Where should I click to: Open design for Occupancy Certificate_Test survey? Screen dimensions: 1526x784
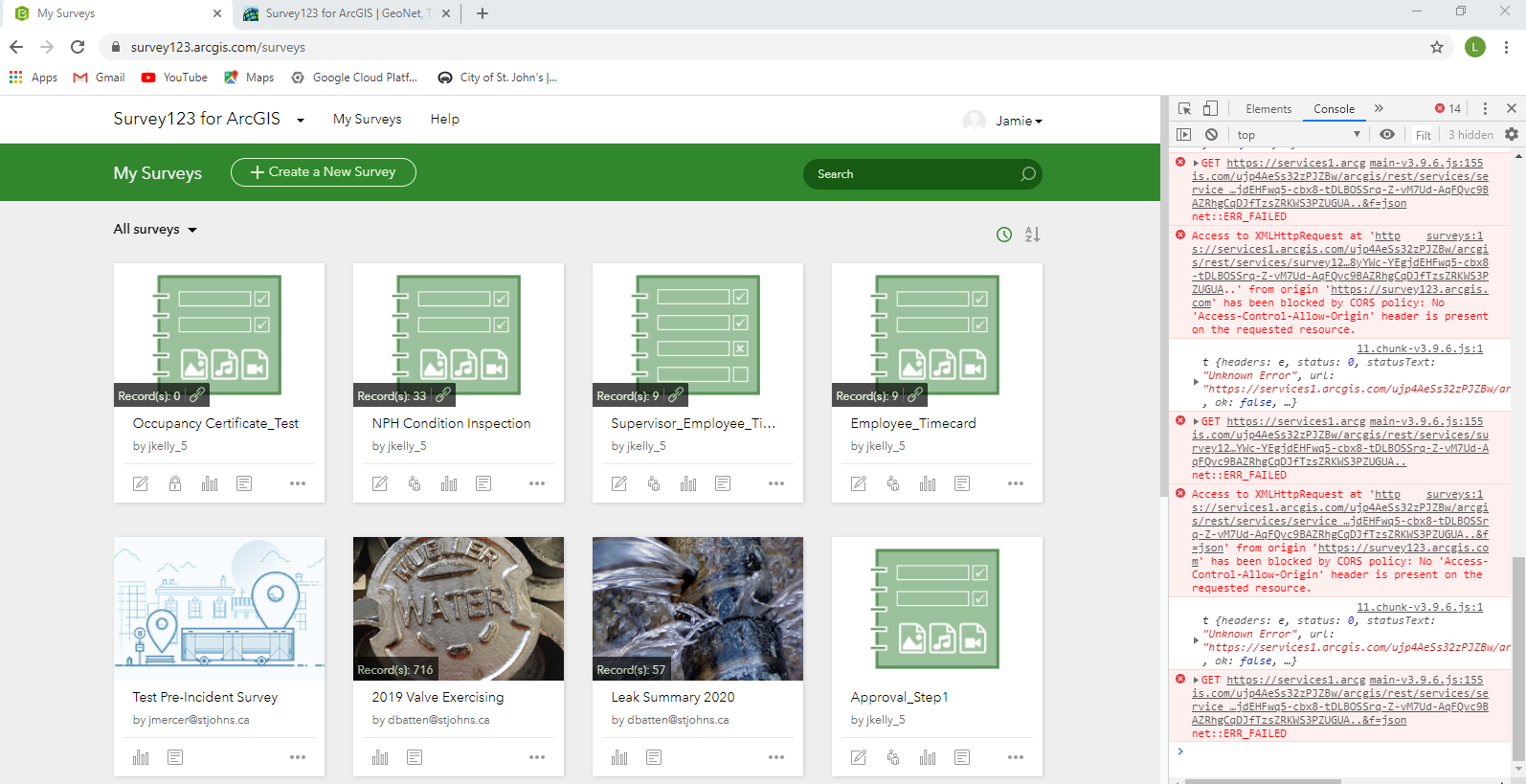click(141, 483)
